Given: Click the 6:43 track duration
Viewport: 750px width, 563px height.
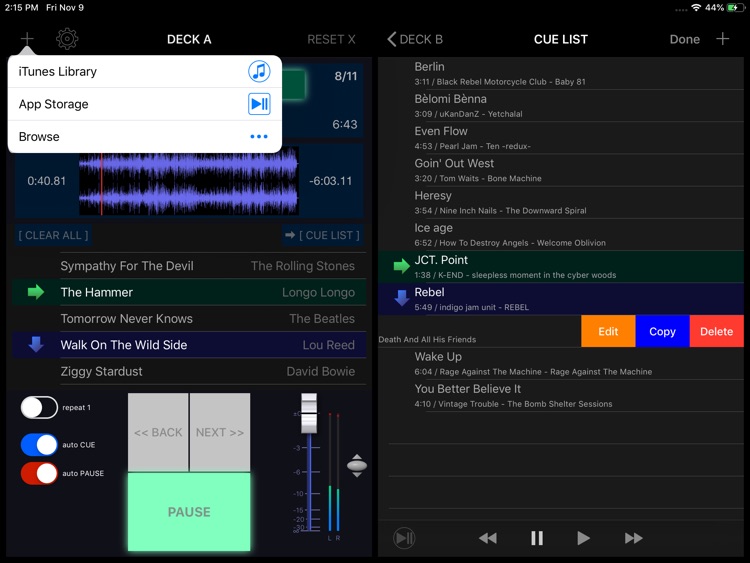Looking at the screenshot, I should click(345, 124).
